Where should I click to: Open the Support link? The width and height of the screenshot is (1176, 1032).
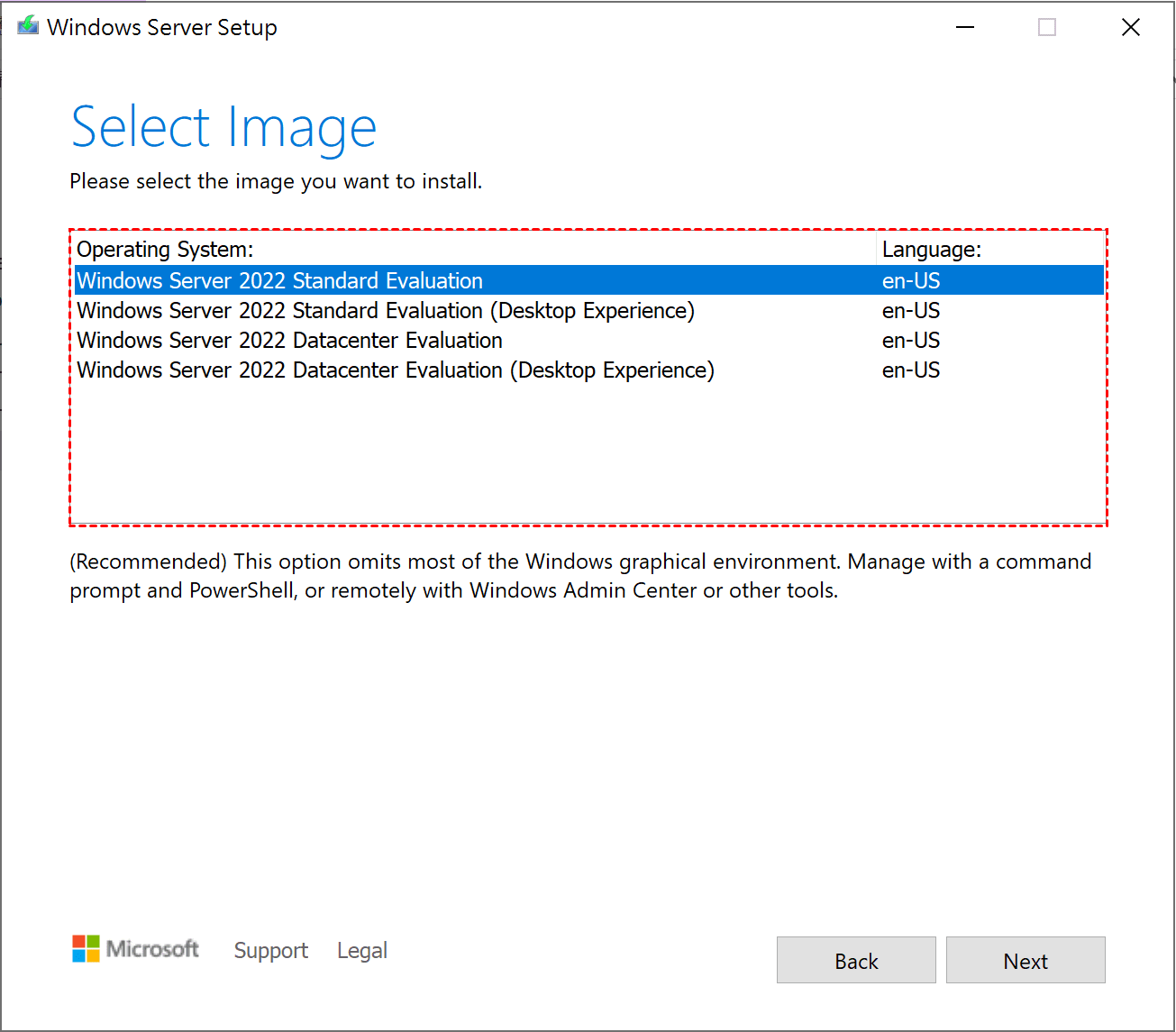tap(270, 951)
